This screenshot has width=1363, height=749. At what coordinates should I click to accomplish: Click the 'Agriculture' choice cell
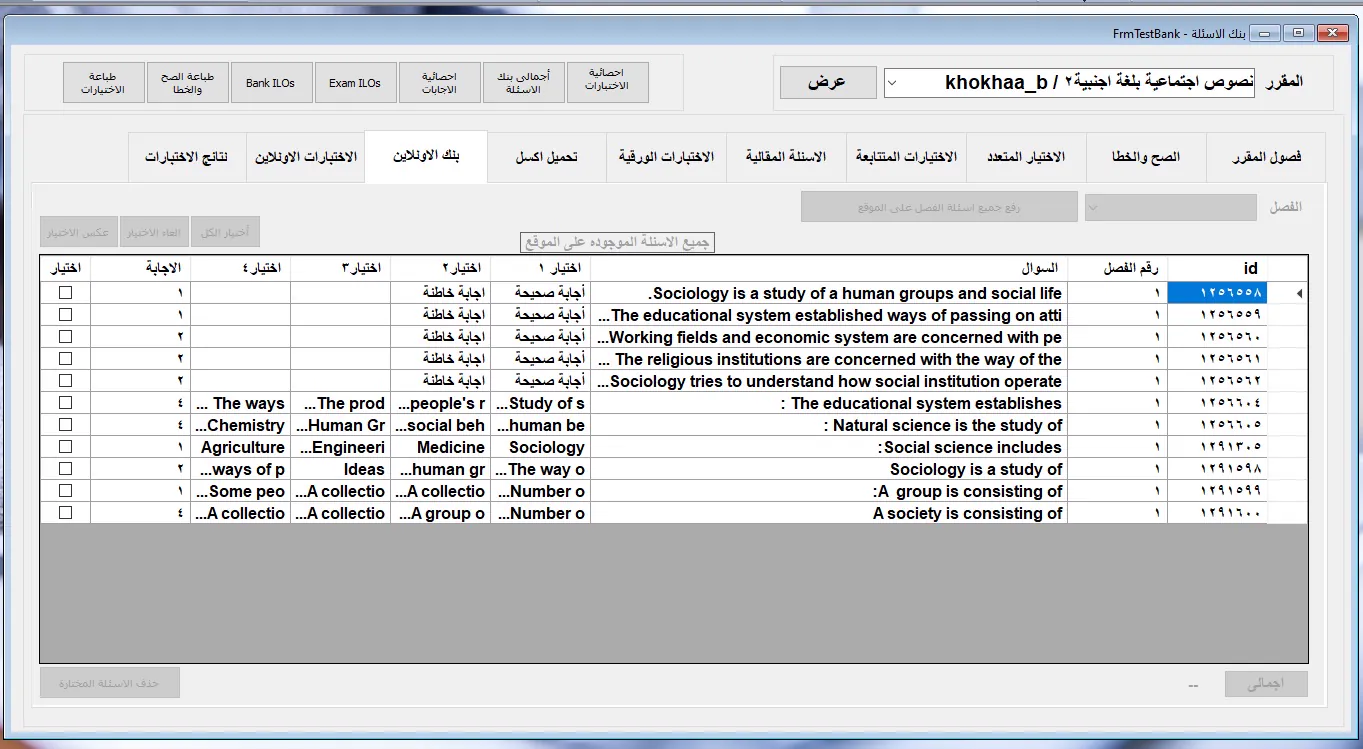tap(241, 447)
